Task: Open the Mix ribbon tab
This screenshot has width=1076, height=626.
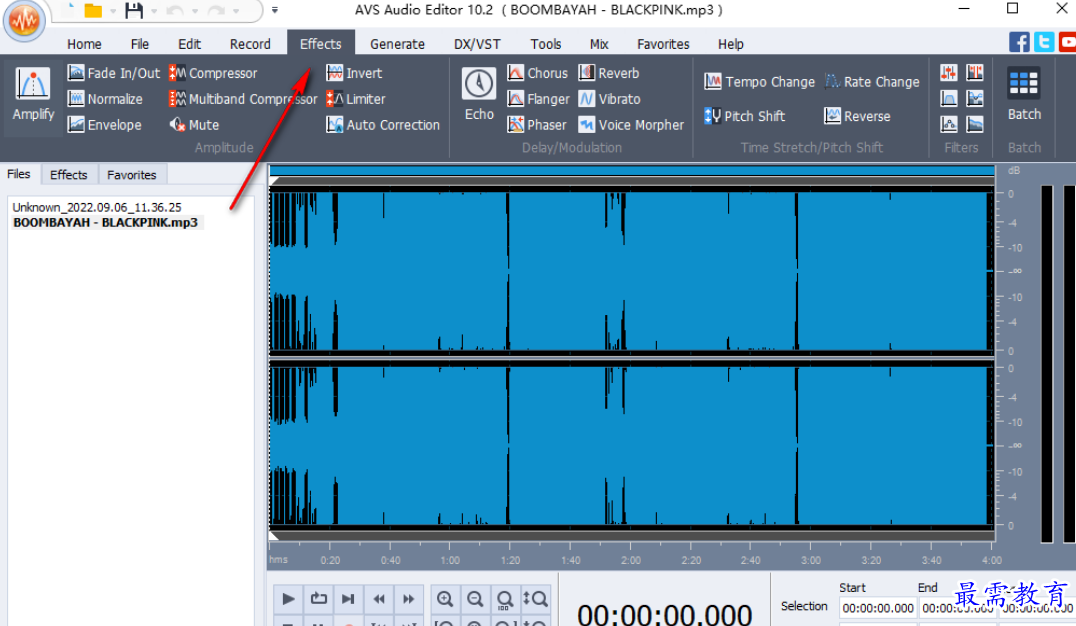Action: click(x=599, y=44)
